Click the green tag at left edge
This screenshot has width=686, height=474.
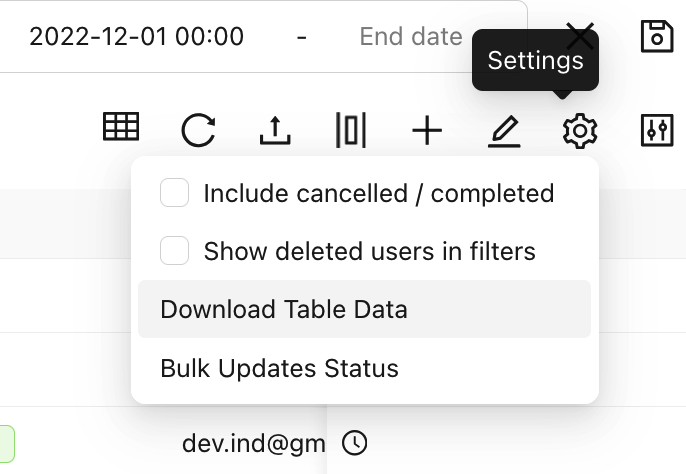[6, 442]
